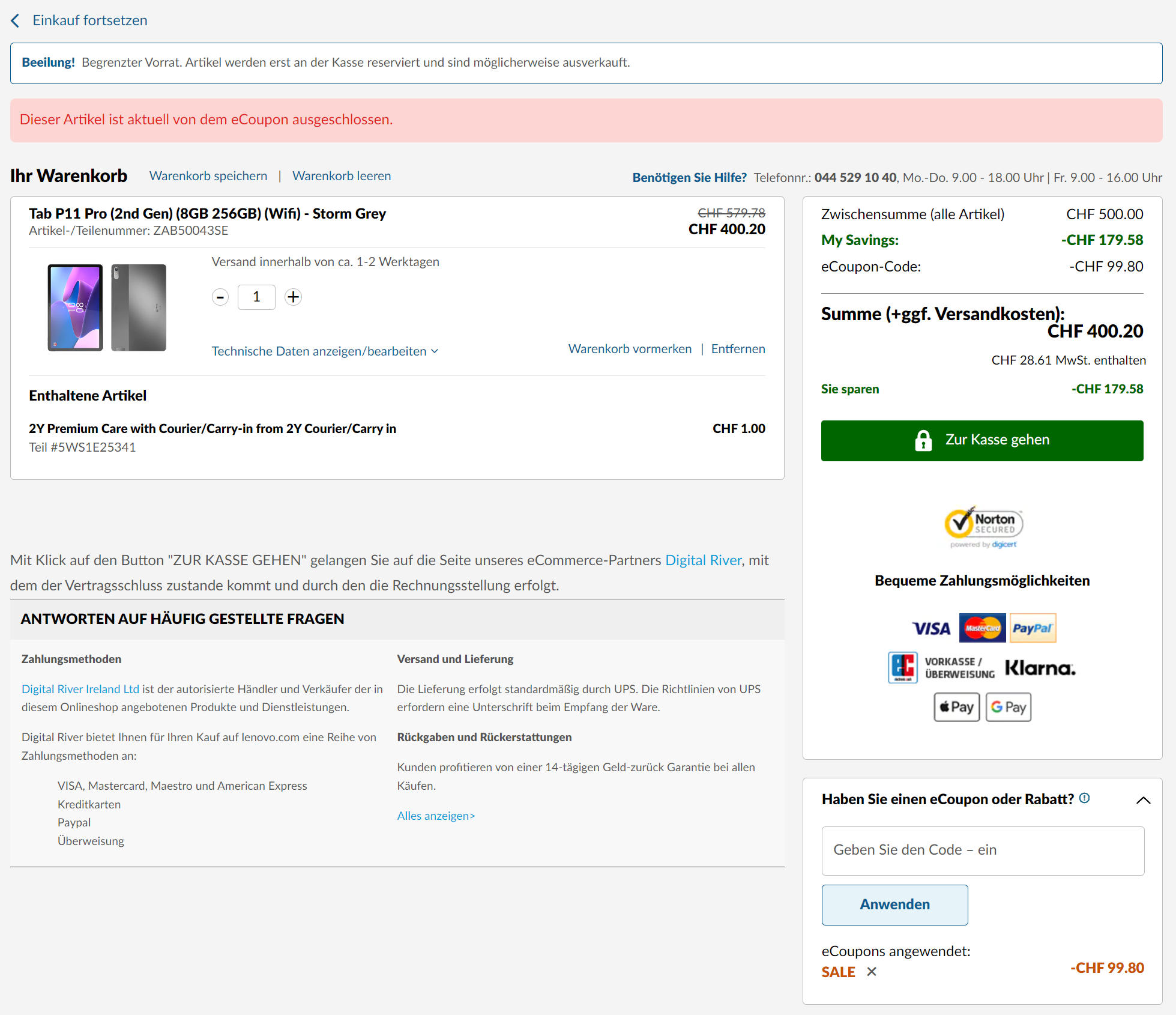Click the tablet front product thumbnail
This screenshot has height=1015, width=1176.
pyautogui.click(x=76, y=308)
